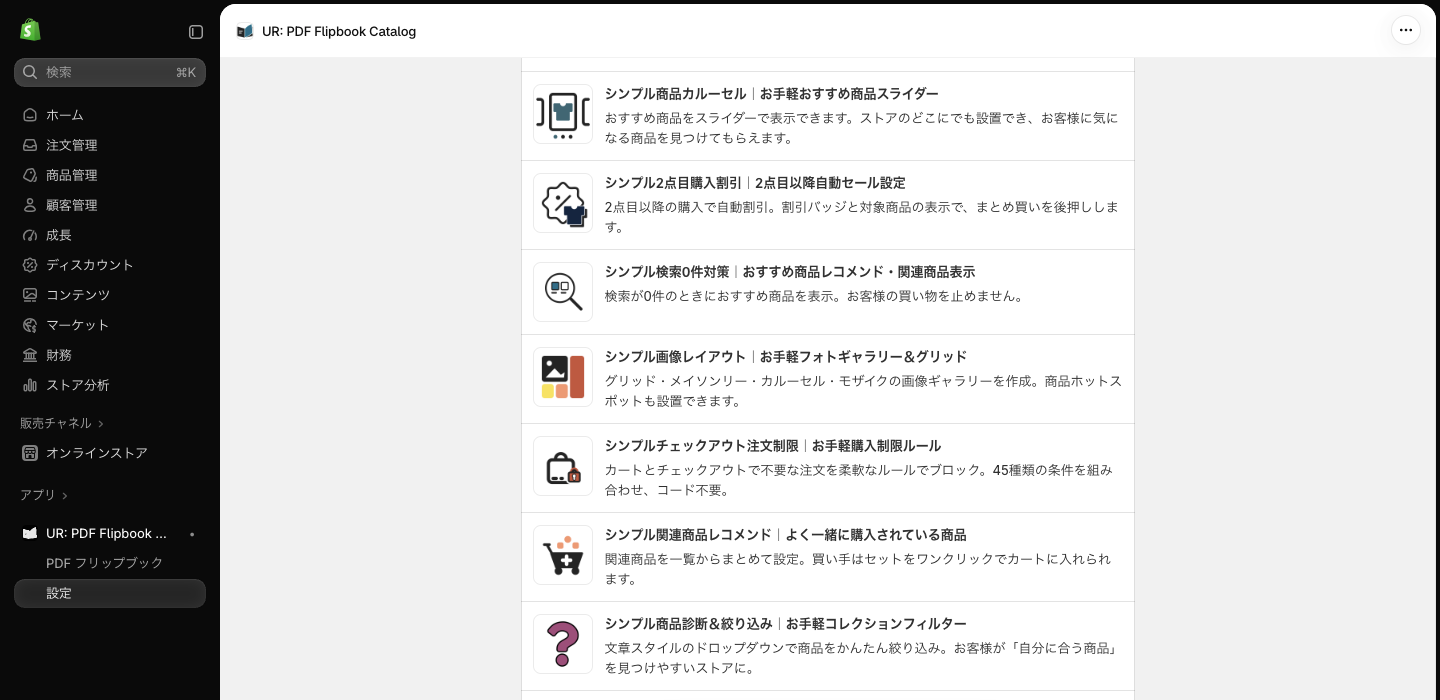The height and width of the screenshot is (700, 1440).
Task: Click the UR: PDF Flipbook Catalog header title
Action: pyautogui.click(x=339, y=31)
